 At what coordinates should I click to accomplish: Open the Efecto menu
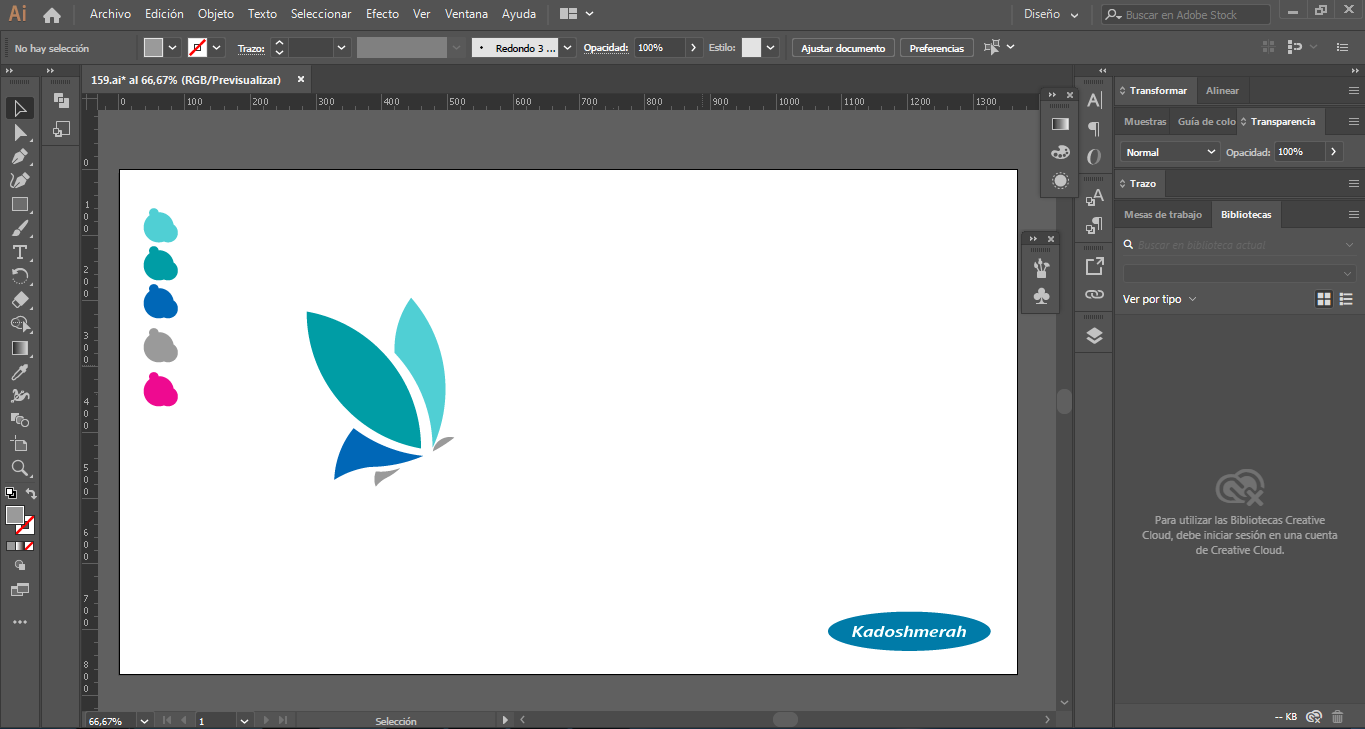point(382,14)
